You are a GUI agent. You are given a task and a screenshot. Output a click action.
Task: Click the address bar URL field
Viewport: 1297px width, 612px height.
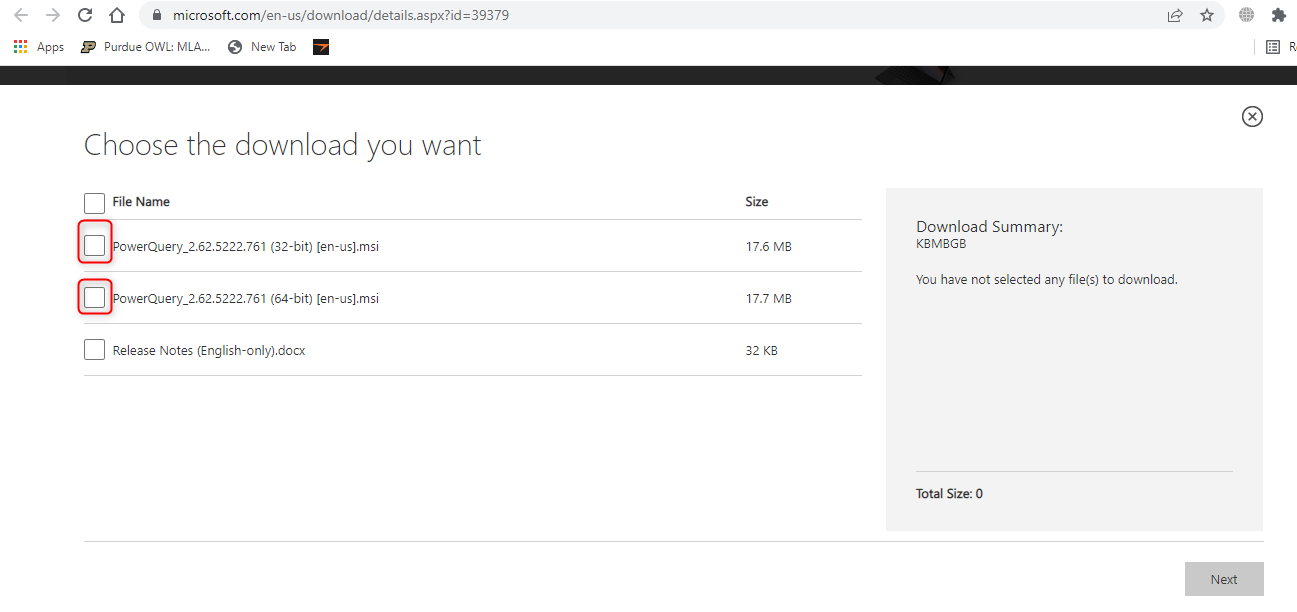coord(600,15)
